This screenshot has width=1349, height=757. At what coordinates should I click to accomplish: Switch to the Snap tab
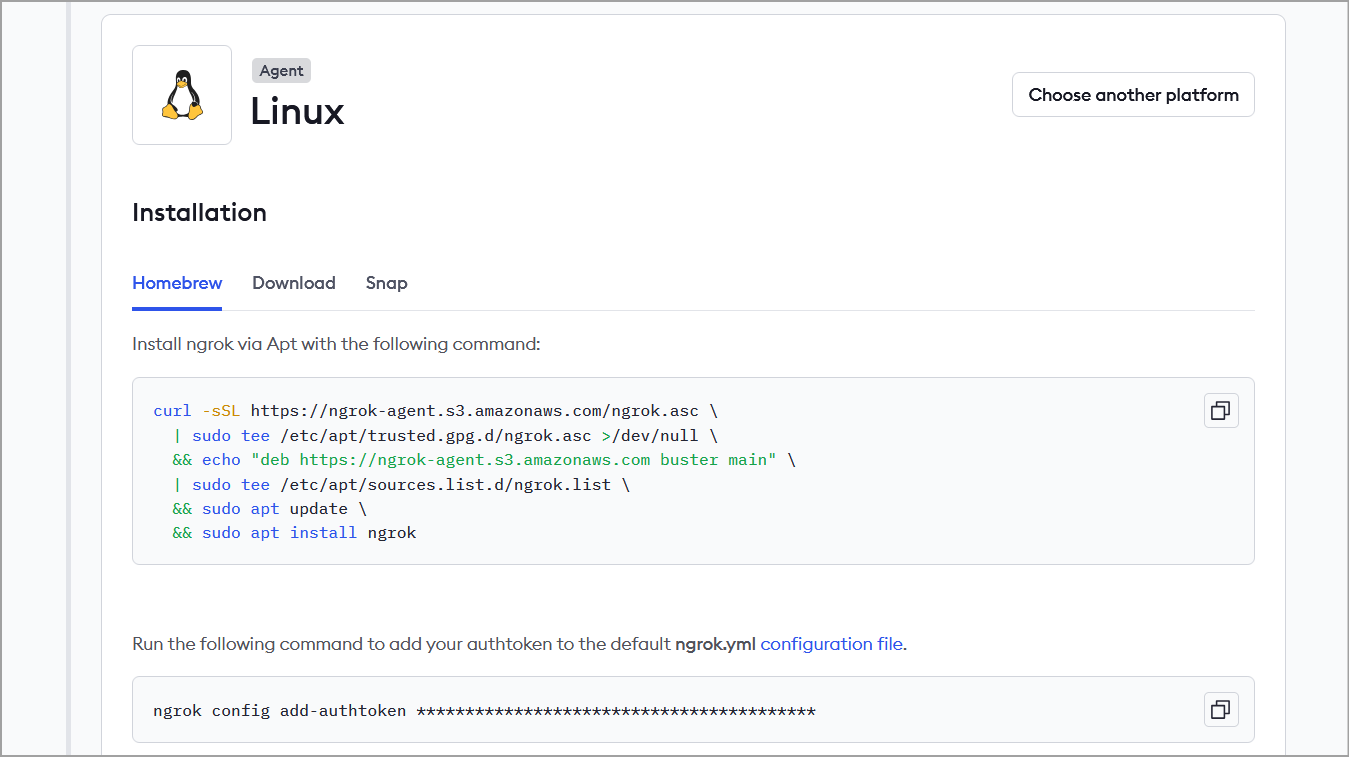click(x=386, y=283)
